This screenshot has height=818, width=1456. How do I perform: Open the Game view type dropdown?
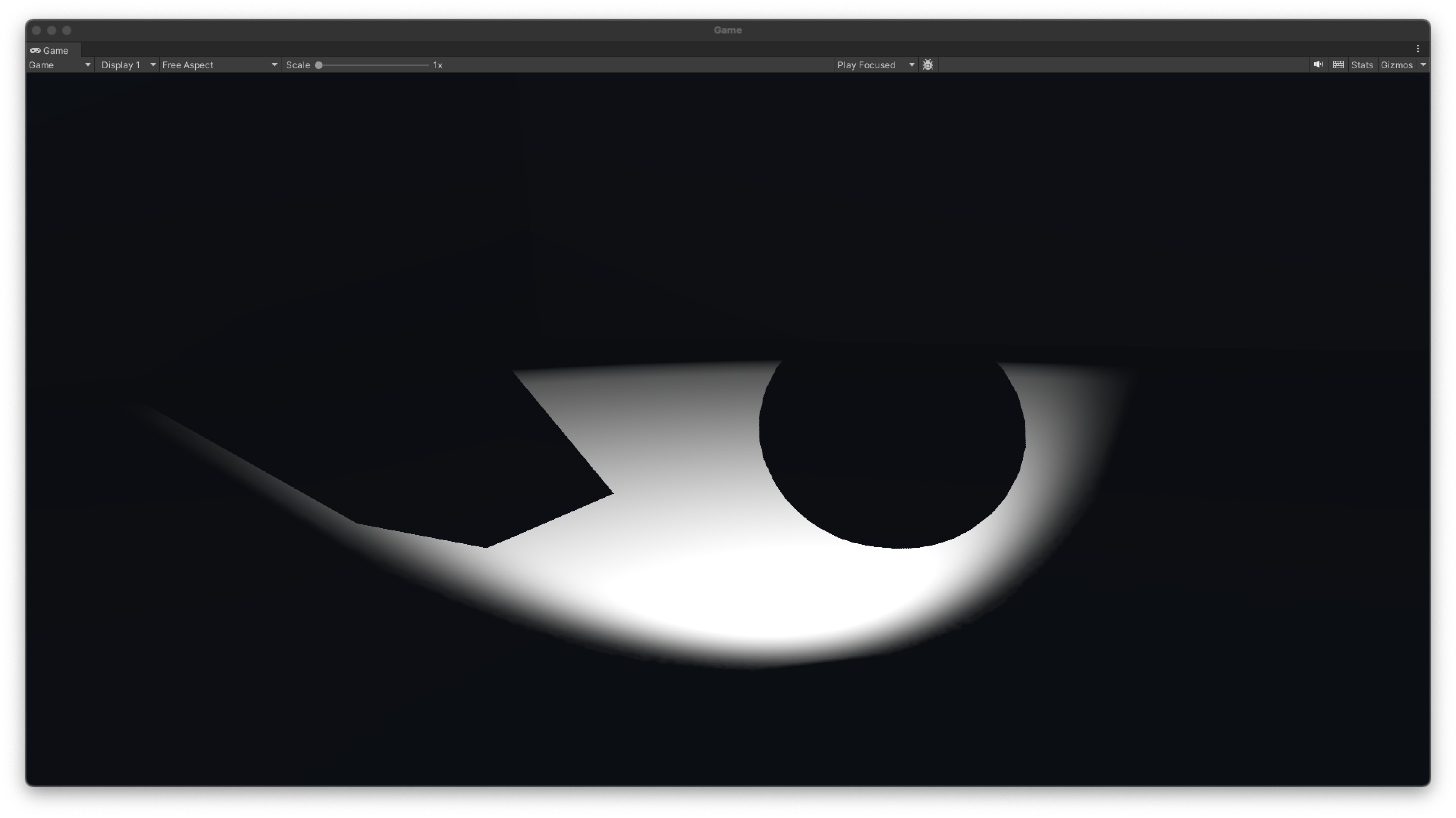point(59,65)
